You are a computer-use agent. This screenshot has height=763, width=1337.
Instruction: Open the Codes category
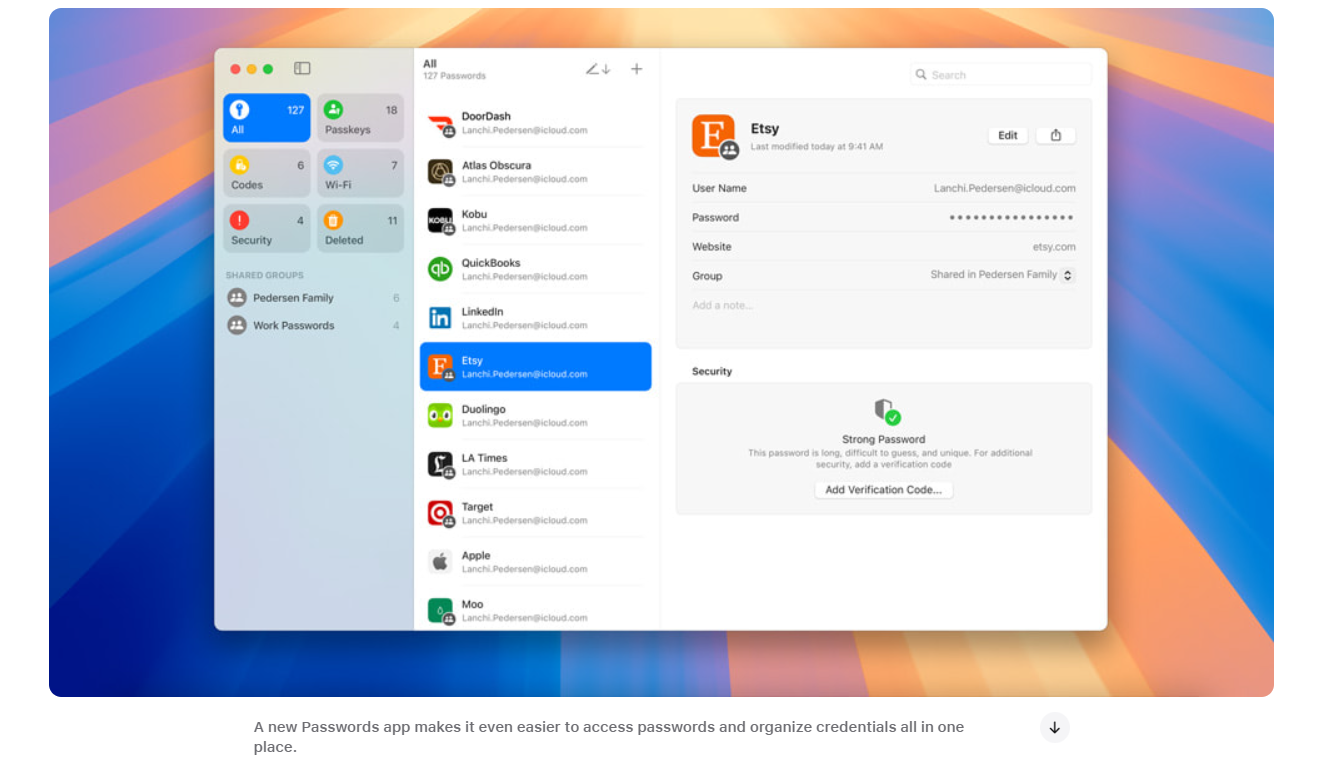[x=266, y=173]
